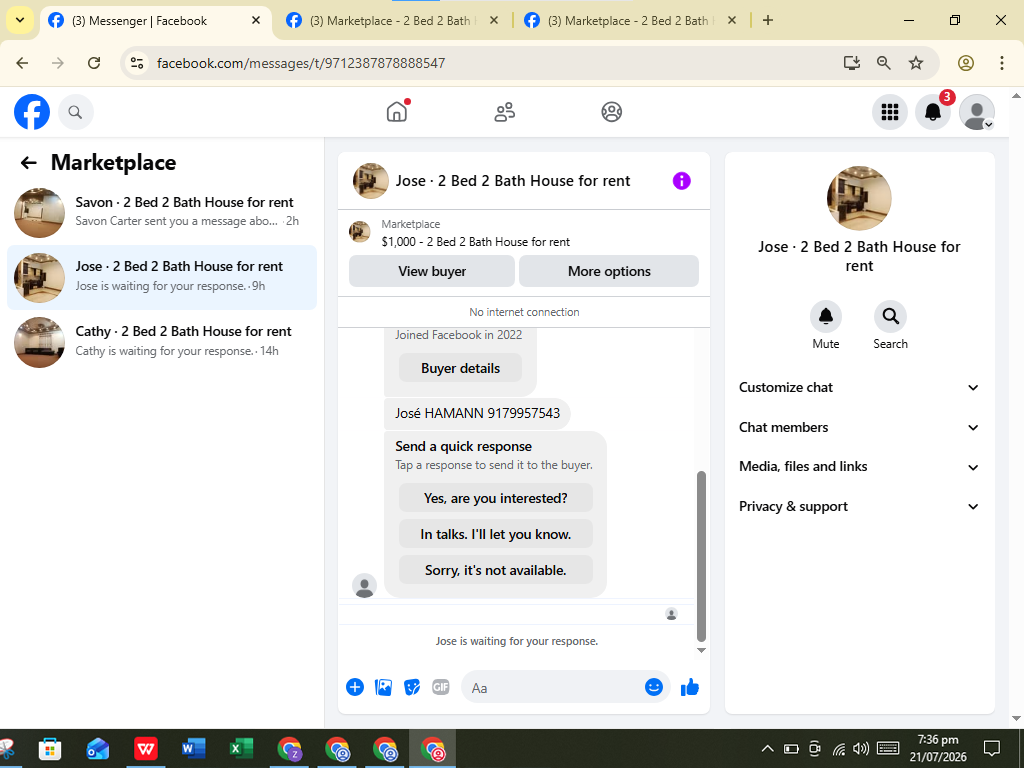The height and width of the screenshot is (768, 1024).
Task: Open the Facebook logo home link
Action: tap(32, 112)
